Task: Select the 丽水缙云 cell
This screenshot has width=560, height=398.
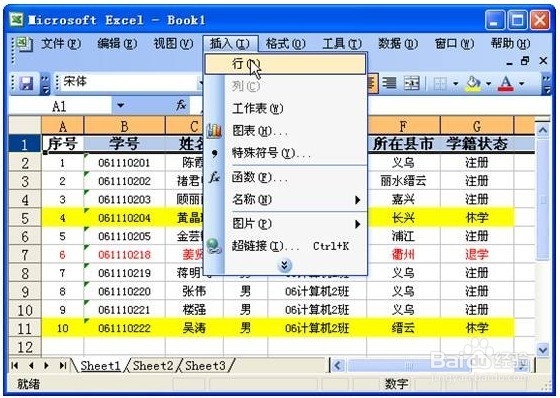Action: click(x=404, y=181)
